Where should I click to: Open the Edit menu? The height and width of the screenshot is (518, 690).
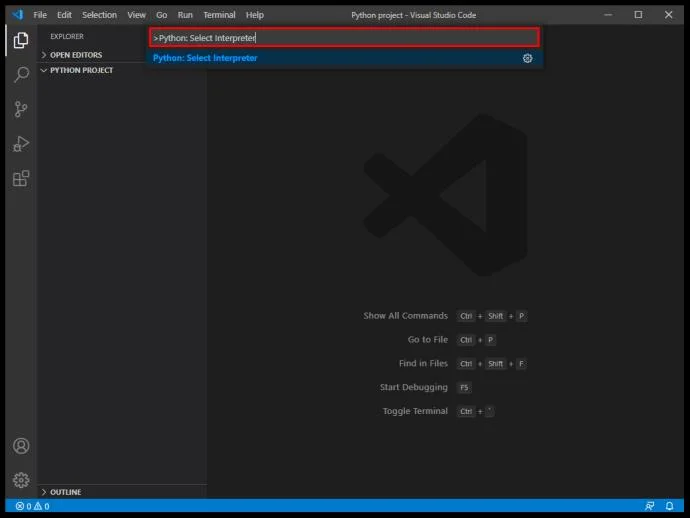click(64, 15)
